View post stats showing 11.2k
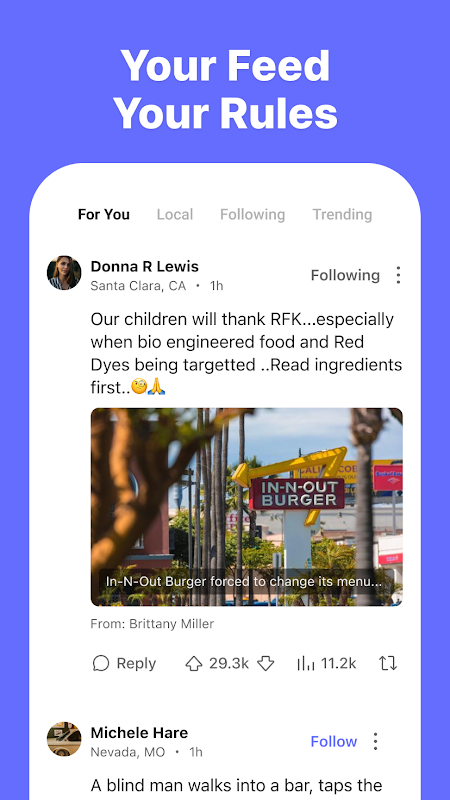The width and height of the screenshot is (450, 800). pyautogui.click(x=326, y=663)
